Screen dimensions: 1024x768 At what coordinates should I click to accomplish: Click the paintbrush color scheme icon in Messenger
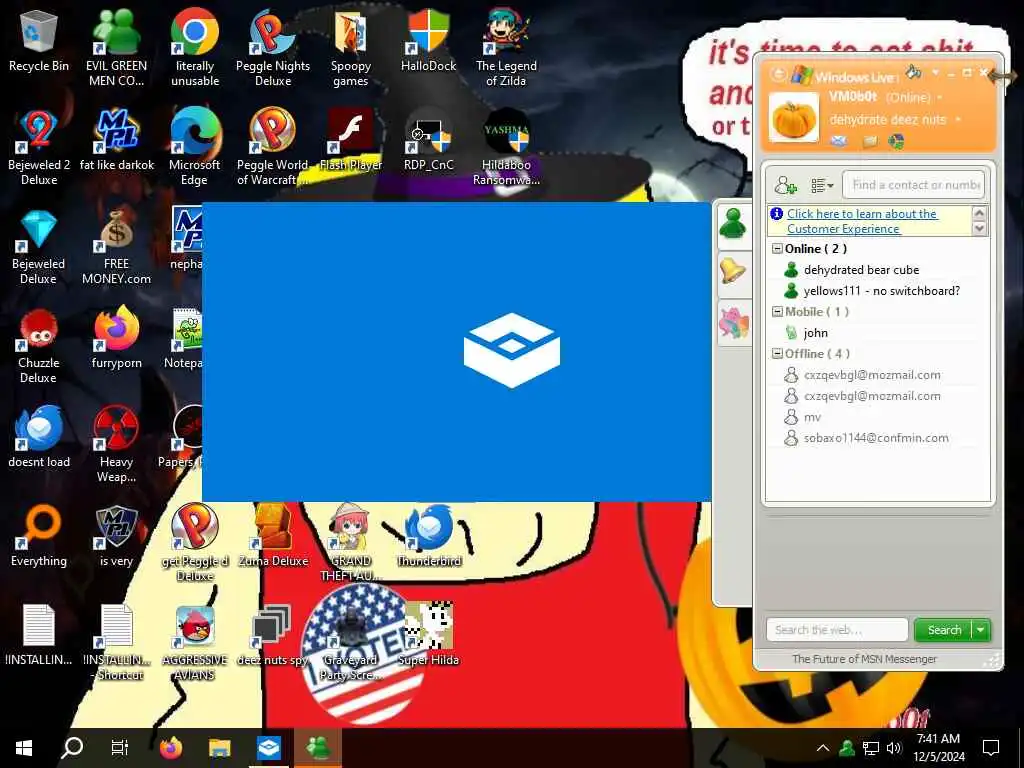(914, 71)
